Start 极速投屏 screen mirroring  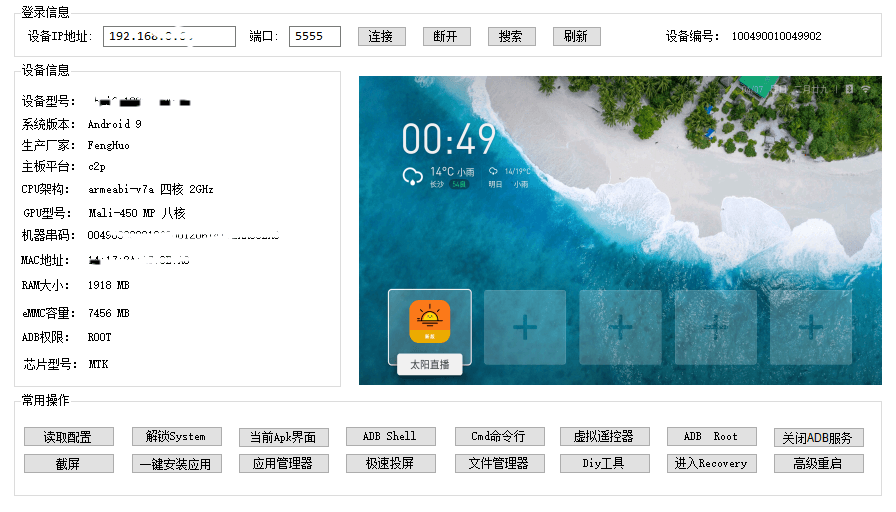(x=390, y=464)
